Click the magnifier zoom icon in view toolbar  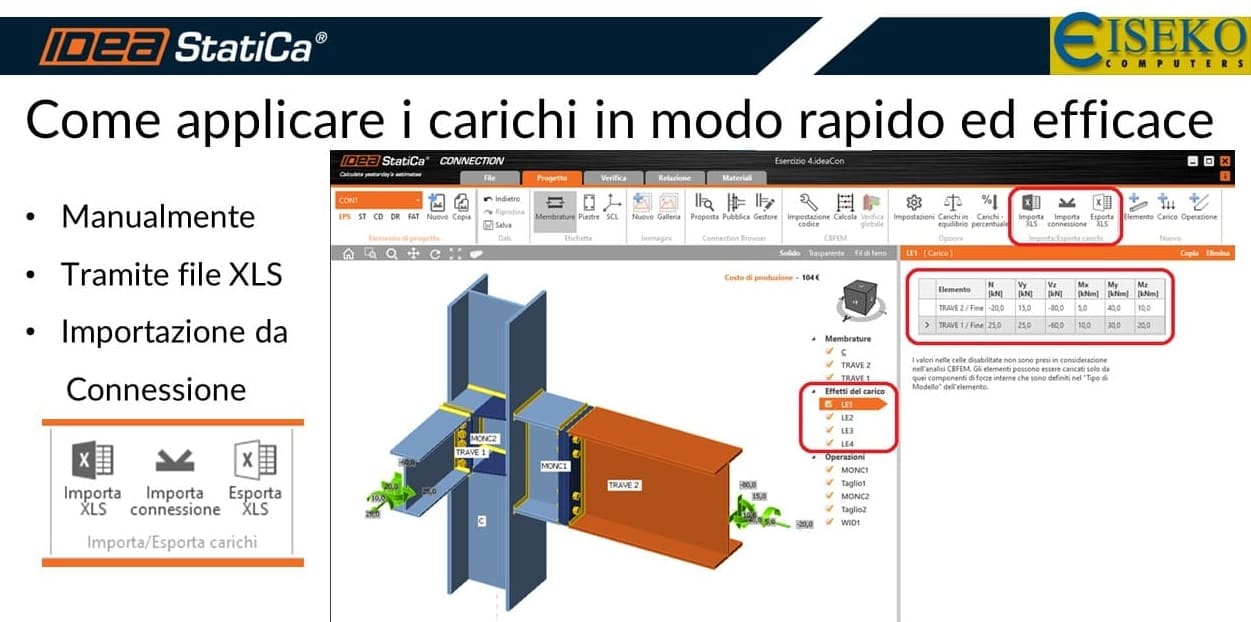click(392, 254)
